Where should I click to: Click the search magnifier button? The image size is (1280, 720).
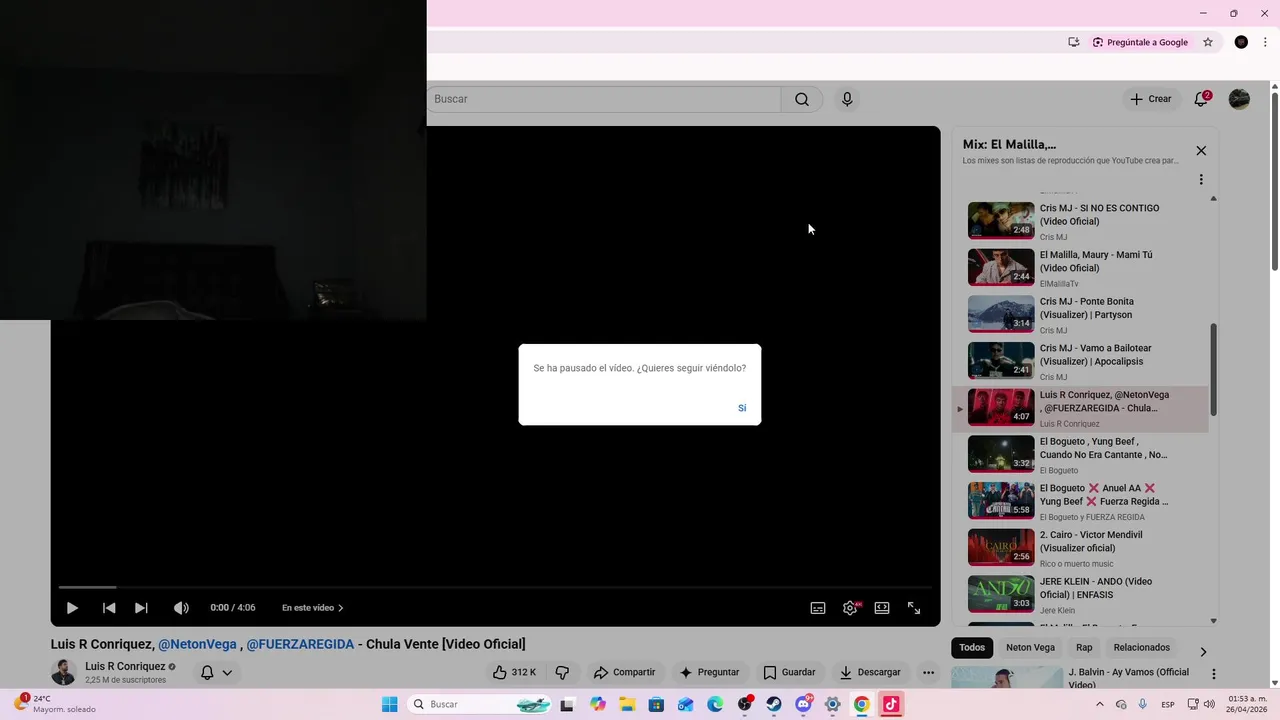click(802, 99)
